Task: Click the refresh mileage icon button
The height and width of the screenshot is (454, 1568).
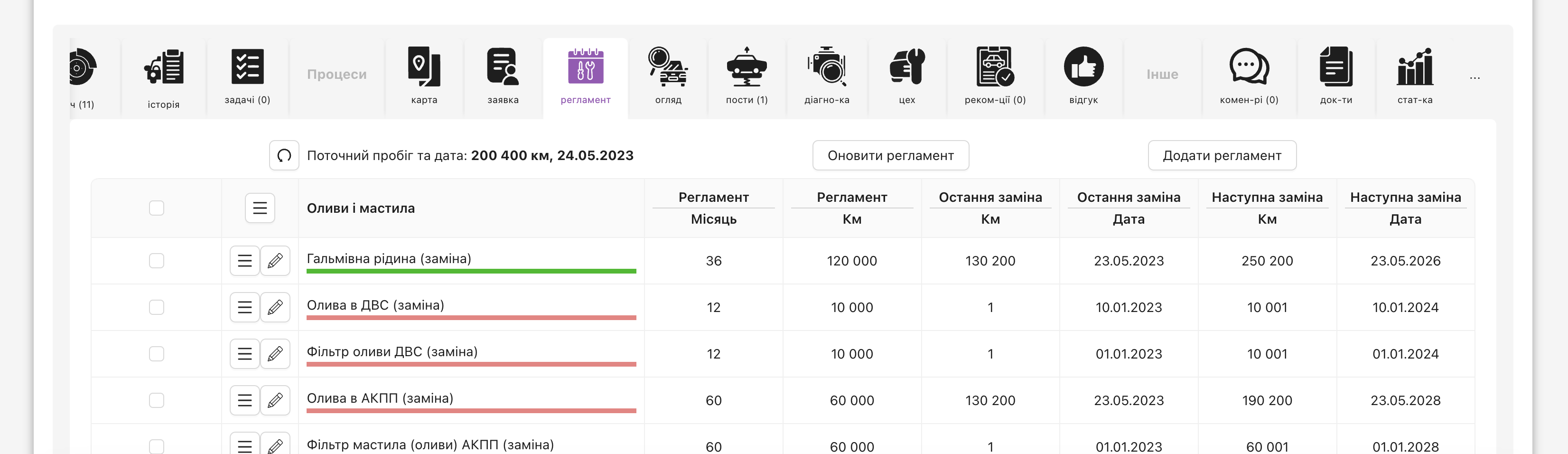Action: [284, 155]
